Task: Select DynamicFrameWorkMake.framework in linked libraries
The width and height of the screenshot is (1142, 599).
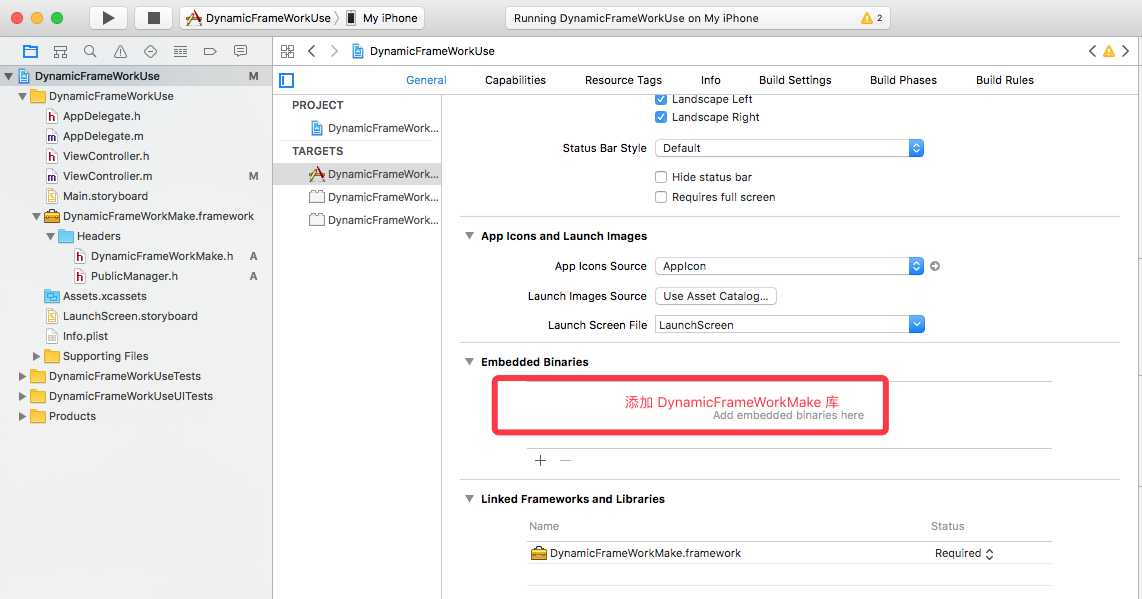Action: coord(636,554)
